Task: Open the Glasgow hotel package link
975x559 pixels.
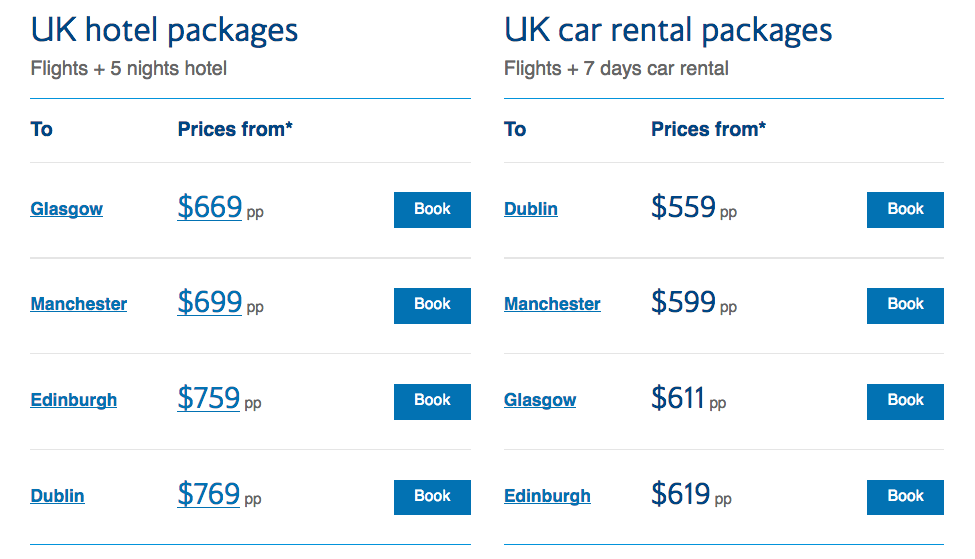Action: [x=66, y=209]
